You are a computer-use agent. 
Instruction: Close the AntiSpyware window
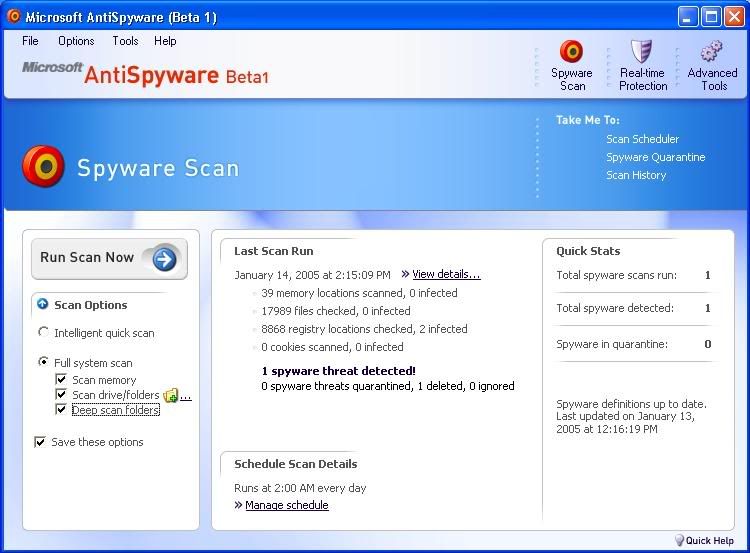coord(734,17)
